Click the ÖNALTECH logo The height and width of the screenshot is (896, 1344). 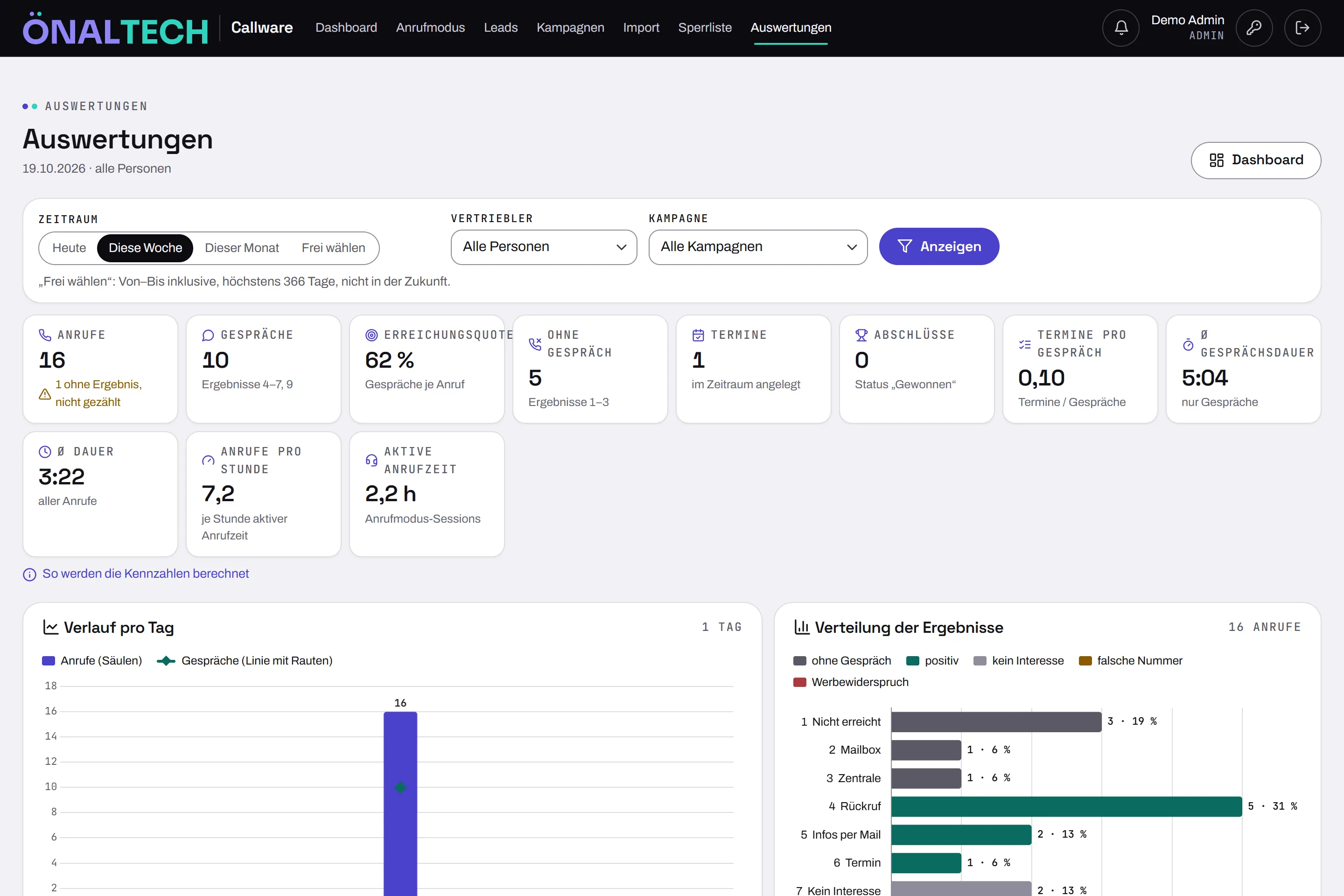point(115,28)
